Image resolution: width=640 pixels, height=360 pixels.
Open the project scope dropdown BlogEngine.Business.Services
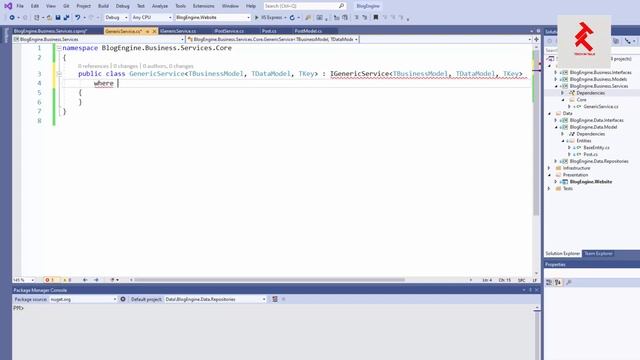98,39
